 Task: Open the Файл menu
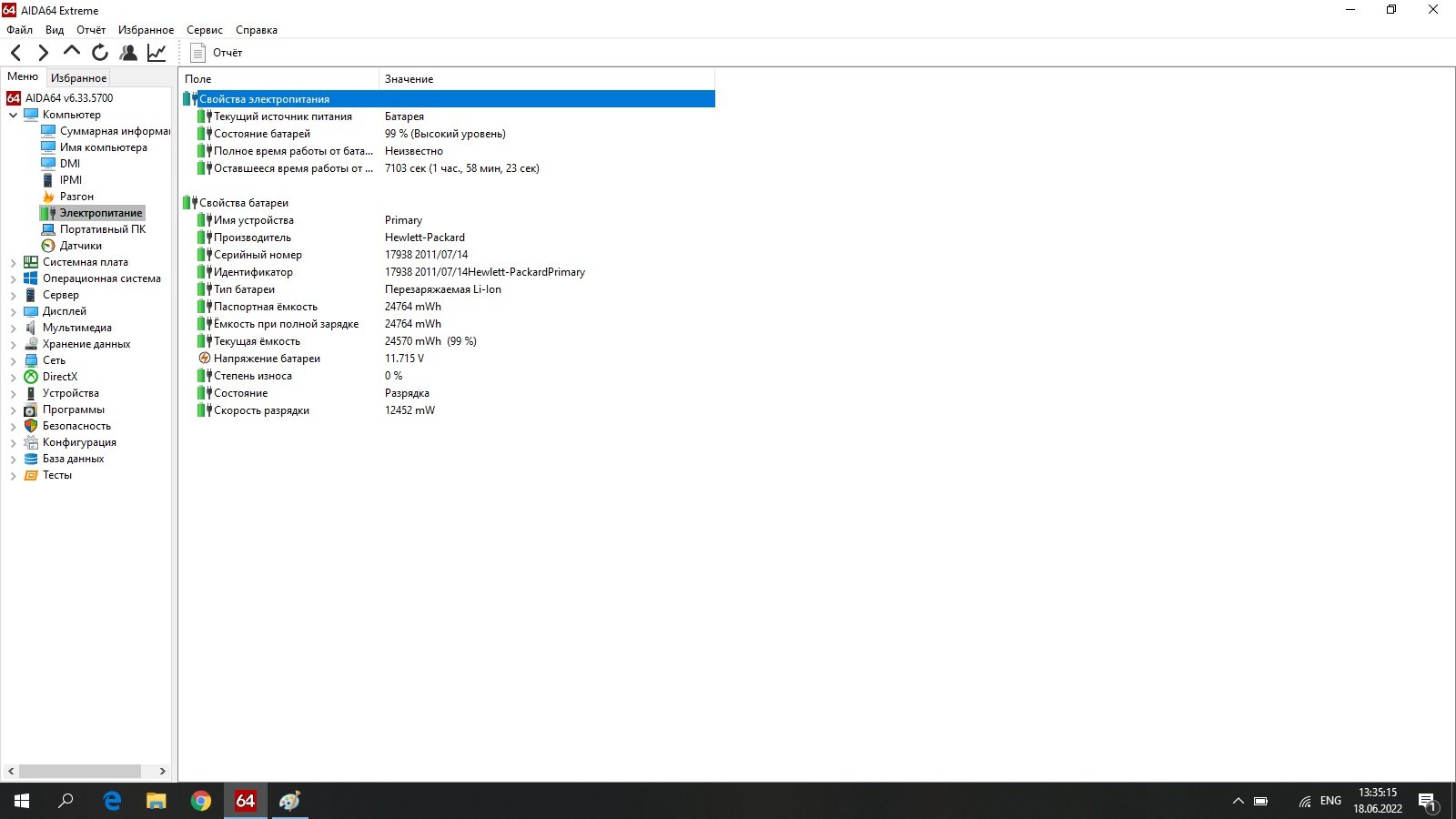click(x=19, y=30)
